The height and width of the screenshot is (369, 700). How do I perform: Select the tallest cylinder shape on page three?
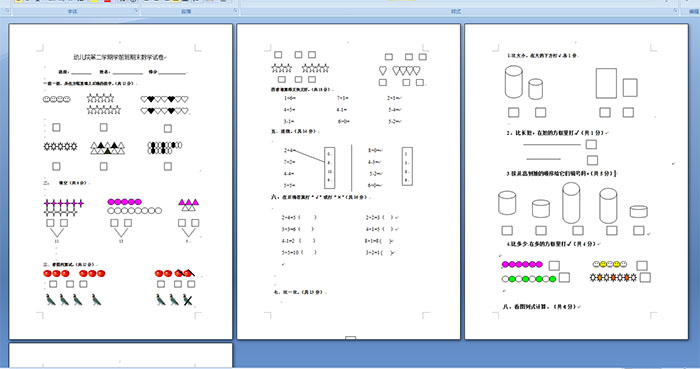571,203
